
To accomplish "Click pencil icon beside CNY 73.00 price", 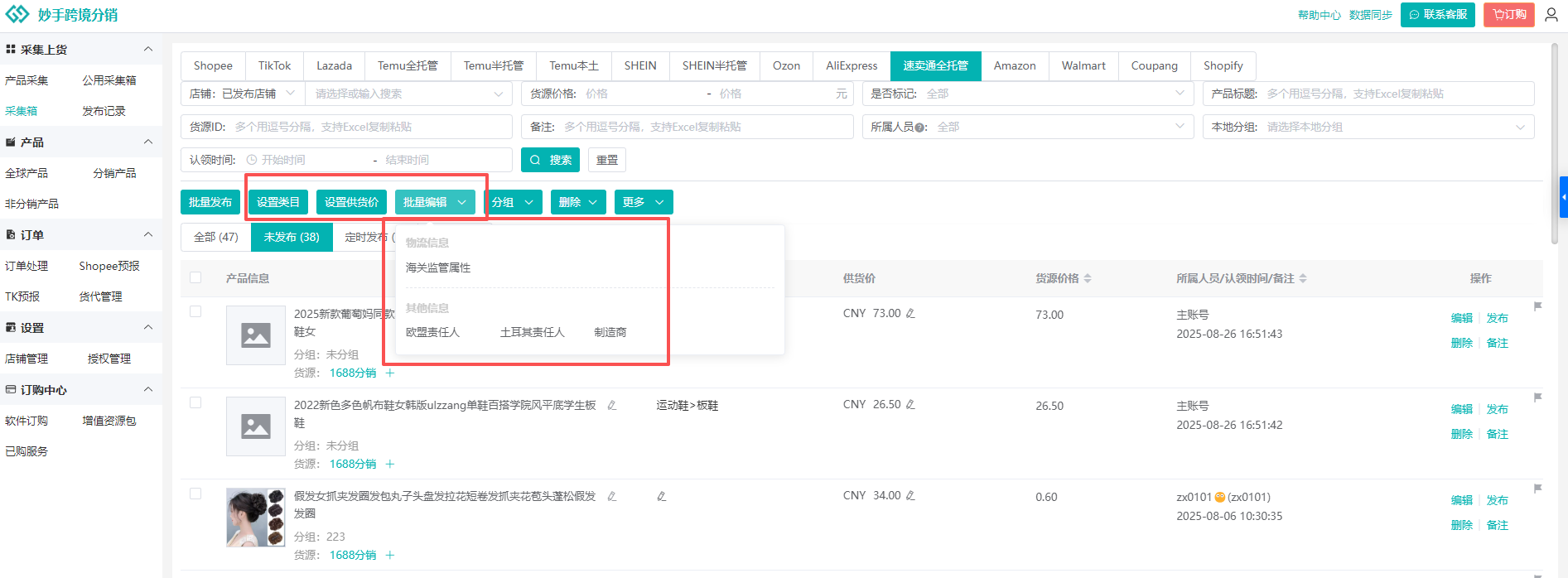I will coord(910,314).
